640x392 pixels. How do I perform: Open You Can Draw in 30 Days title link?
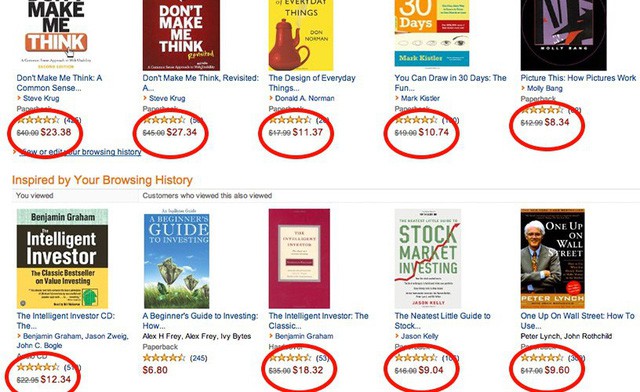[x=450, y=83]
